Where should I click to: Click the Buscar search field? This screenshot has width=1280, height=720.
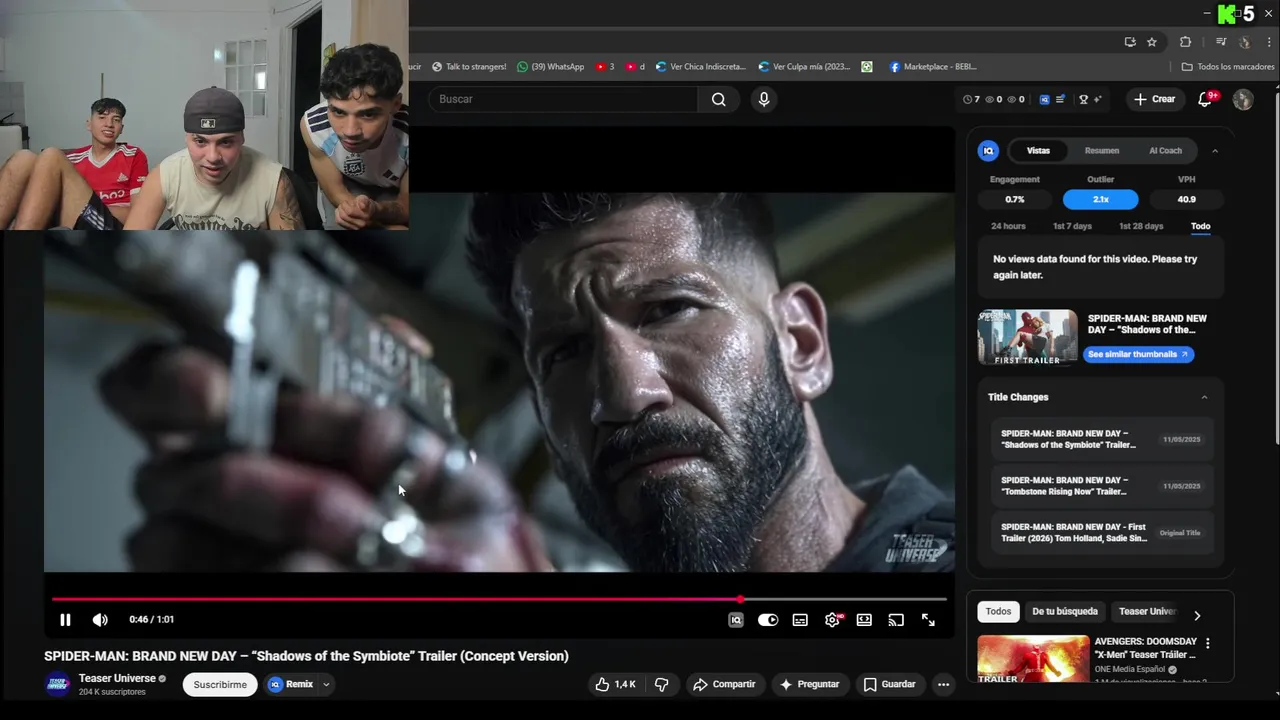(x=565, y=99)
